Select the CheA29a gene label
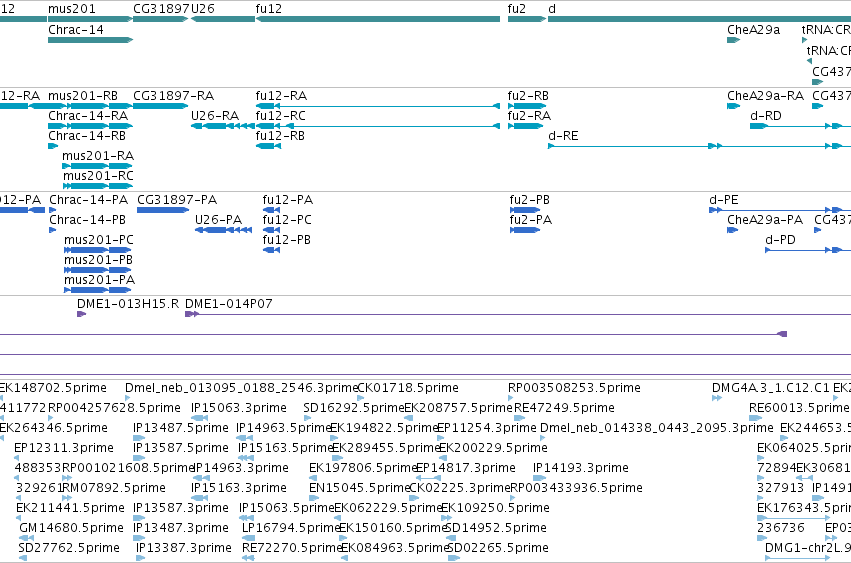 [x=753, y=30]
